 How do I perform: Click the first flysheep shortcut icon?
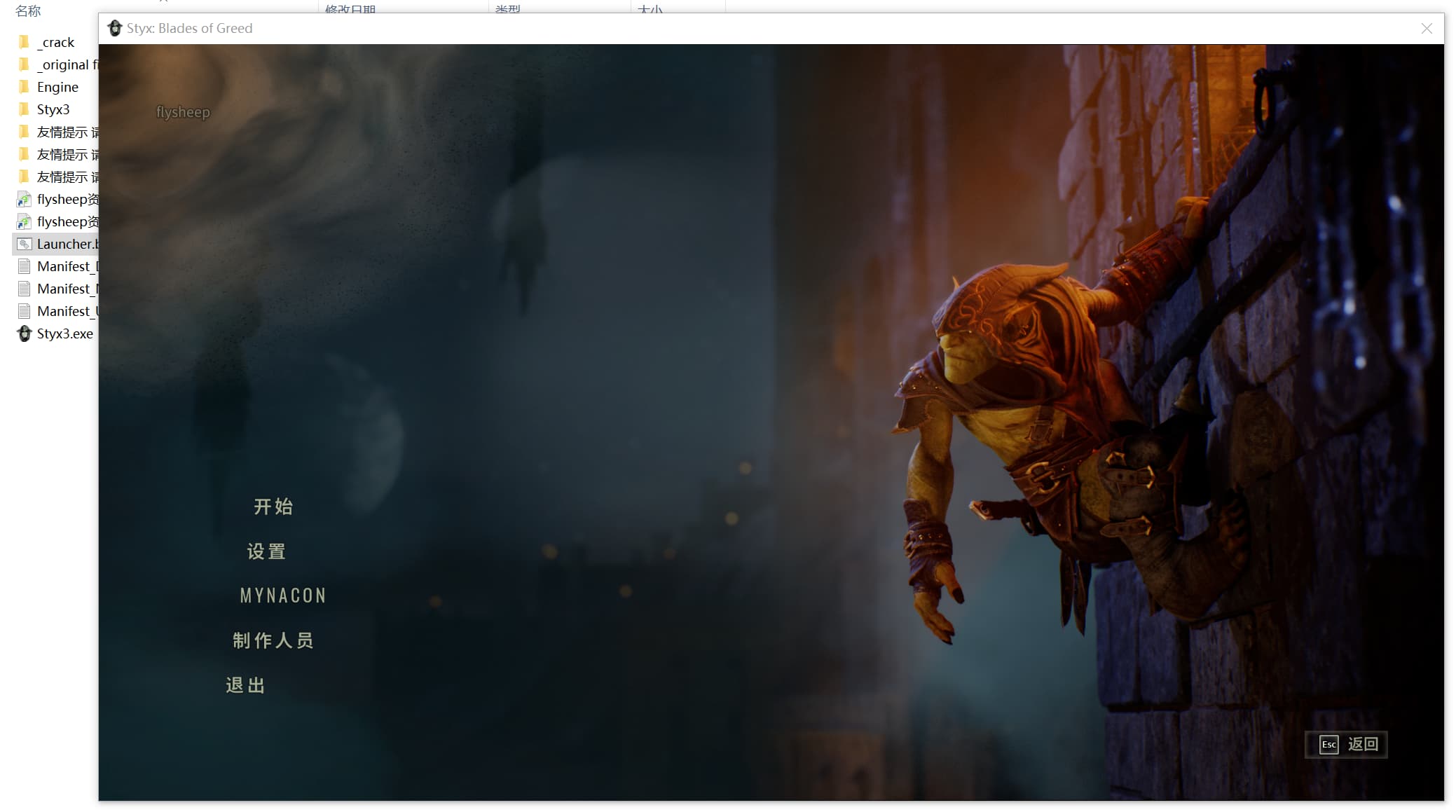coord(25,200)
